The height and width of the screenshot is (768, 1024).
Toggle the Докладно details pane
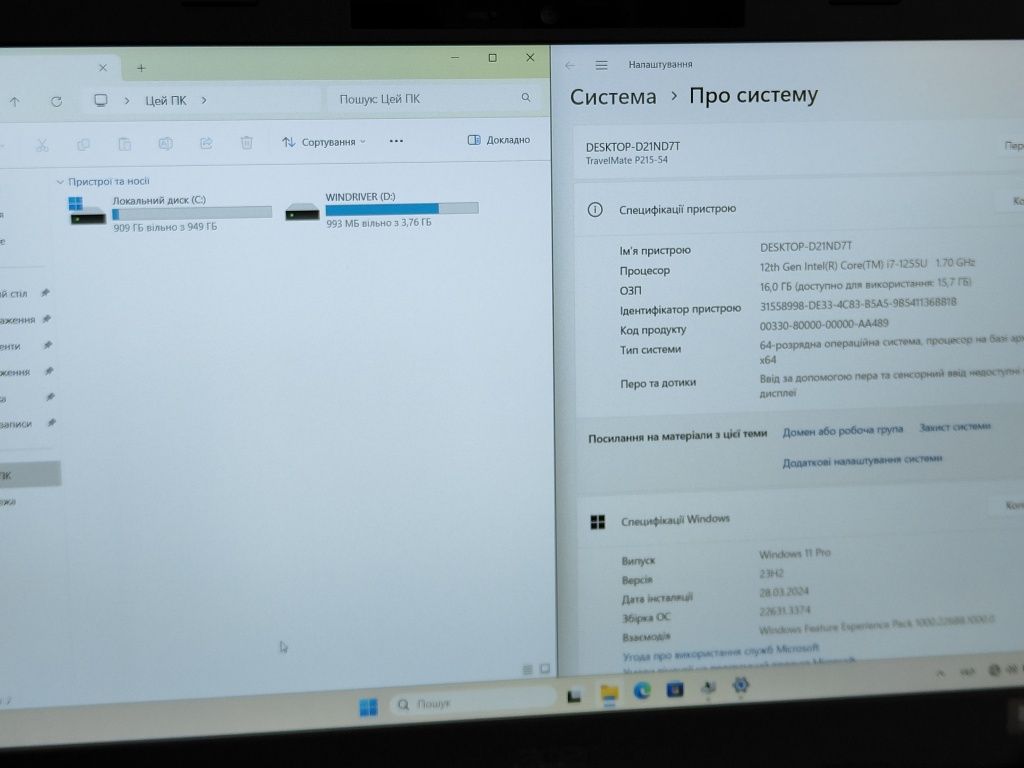499,140
